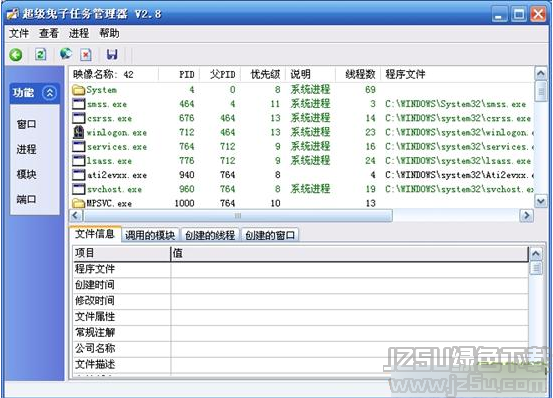Open the 文件 menu
This screenshot has height=398, width=553.
click(x=19, y=33)
